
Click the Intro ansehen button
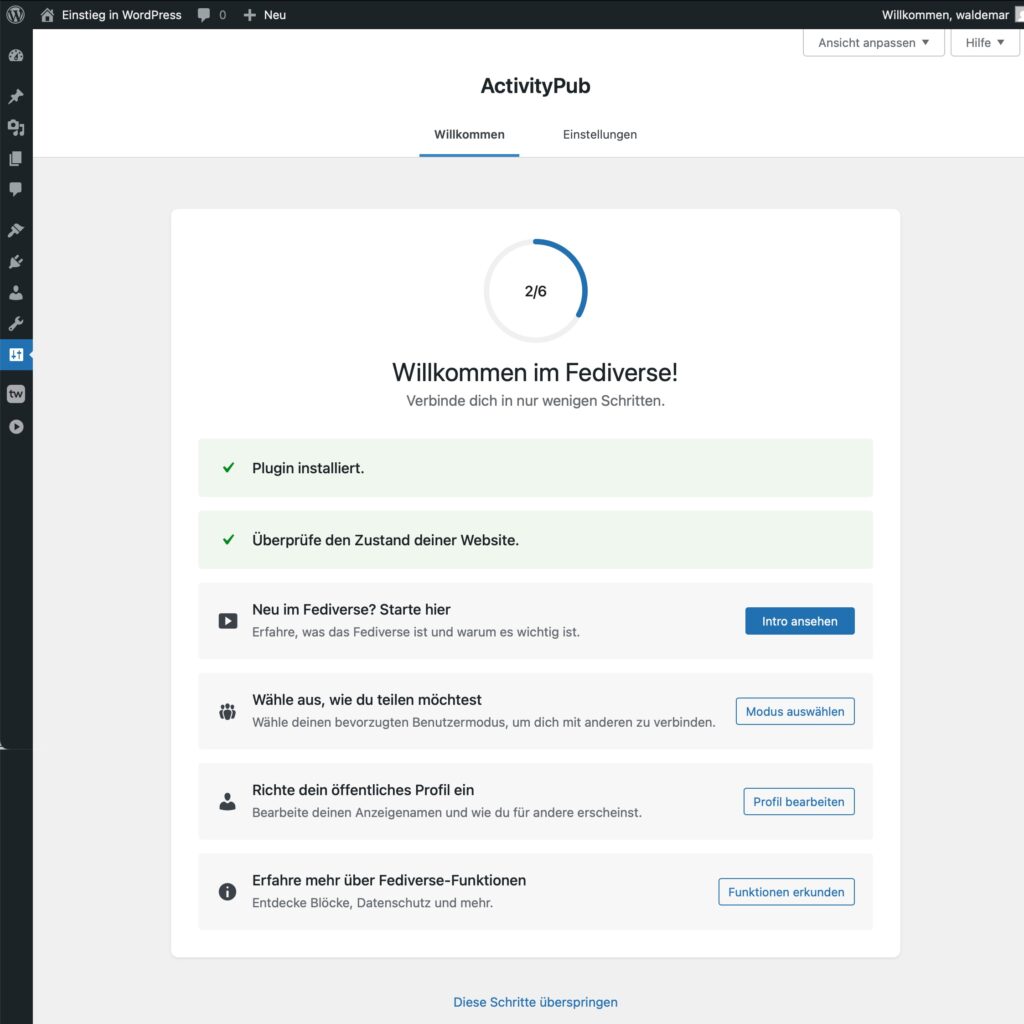(799, 621)
